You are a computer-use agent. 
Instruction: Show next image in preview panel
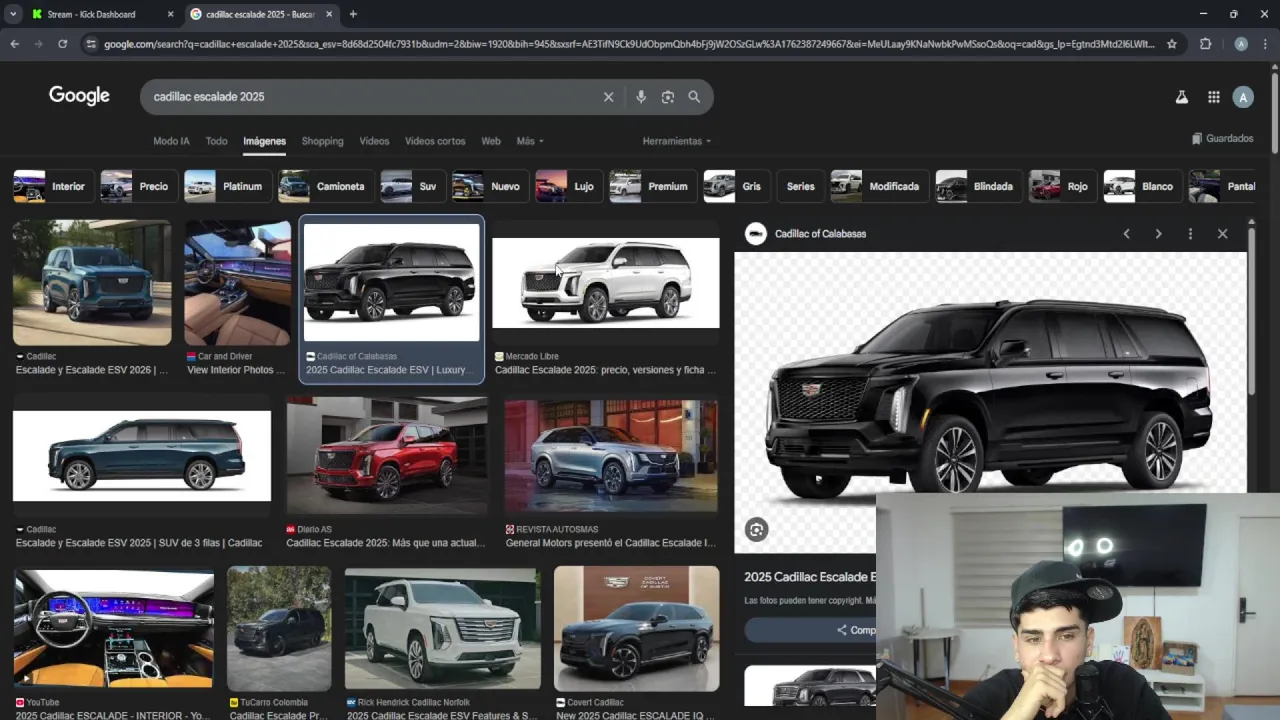click(1158, 234)
